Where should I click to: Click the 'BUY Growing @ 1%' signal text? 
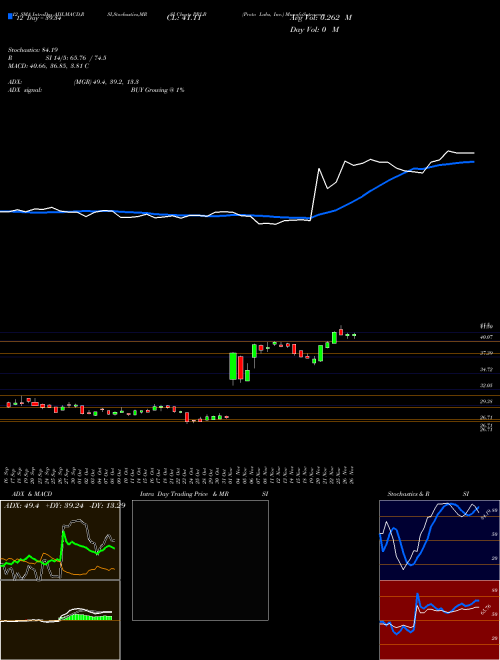tap(157, 90)
